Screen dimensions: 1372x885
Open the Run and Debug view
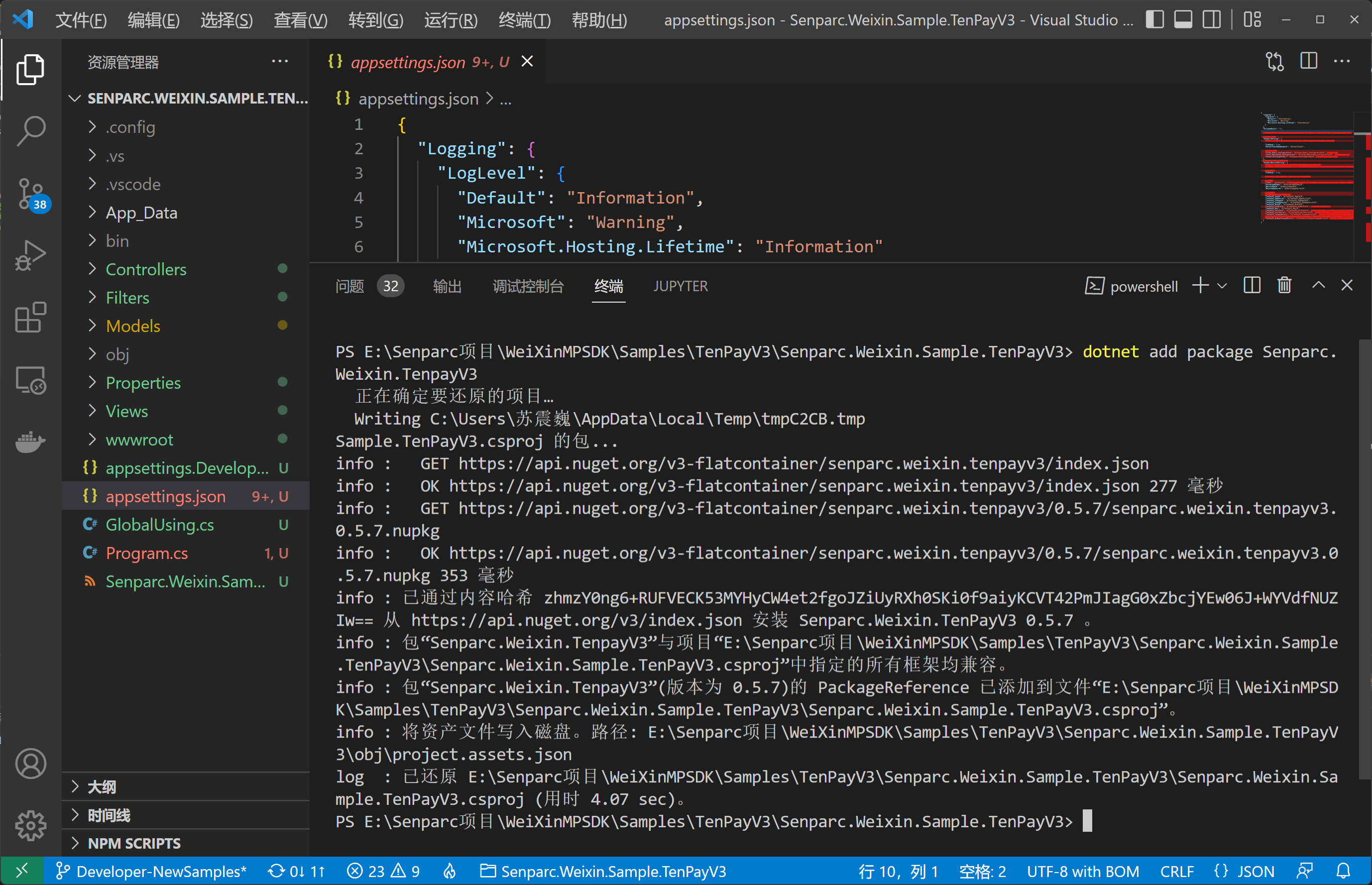(30, 255)
